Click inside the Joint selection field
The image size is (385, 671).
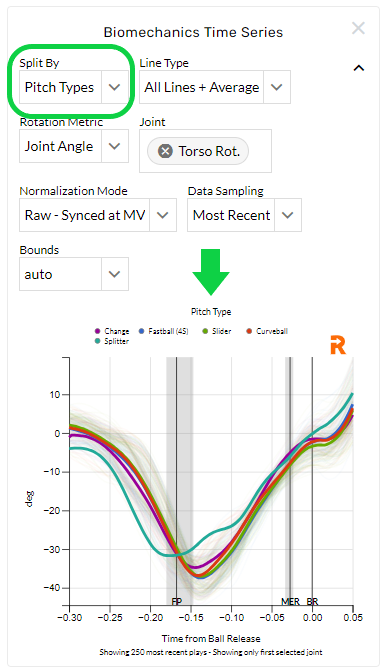(205, 151)
